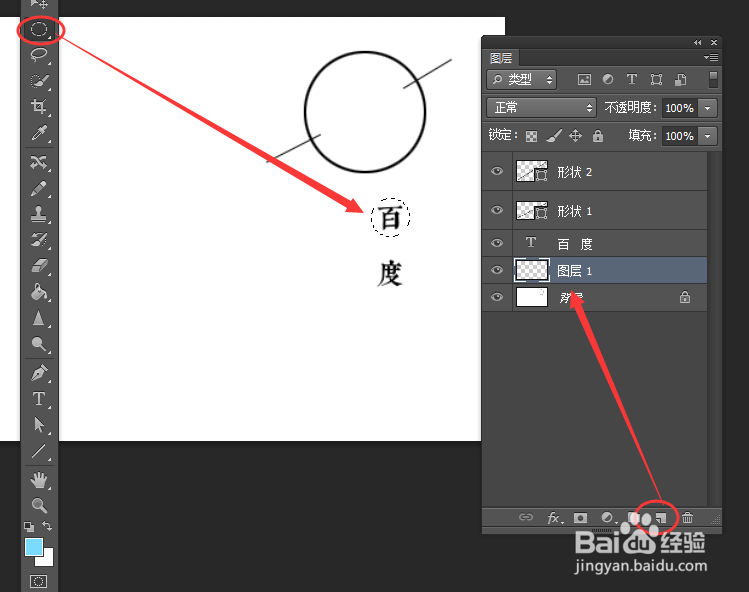749x592 pixels.
Task: Filter layers by smart objects
Action: click(x=681, y=79)
